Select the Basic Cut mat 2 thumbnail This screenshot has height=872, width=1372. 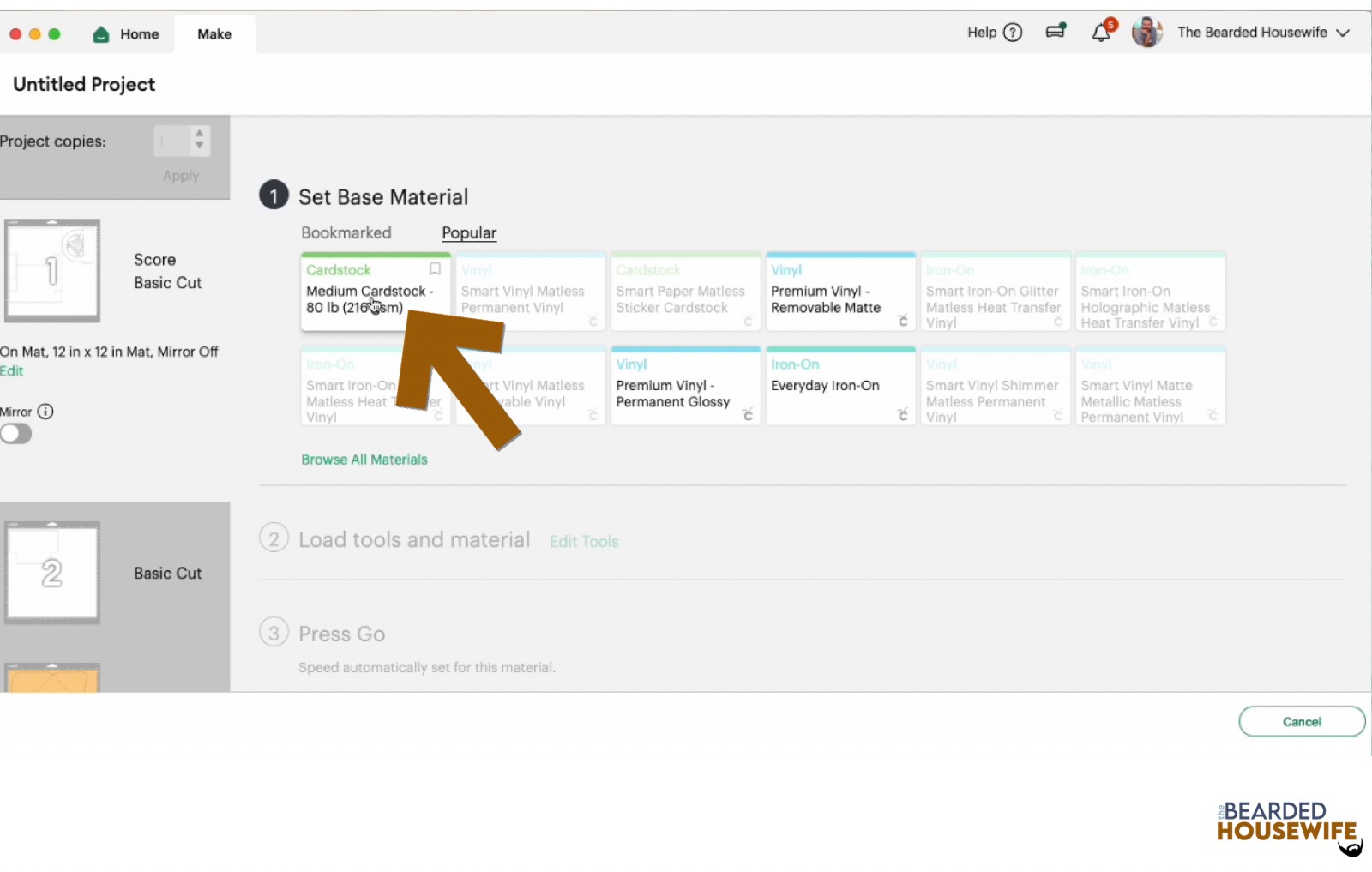click(x=52, y=572)
